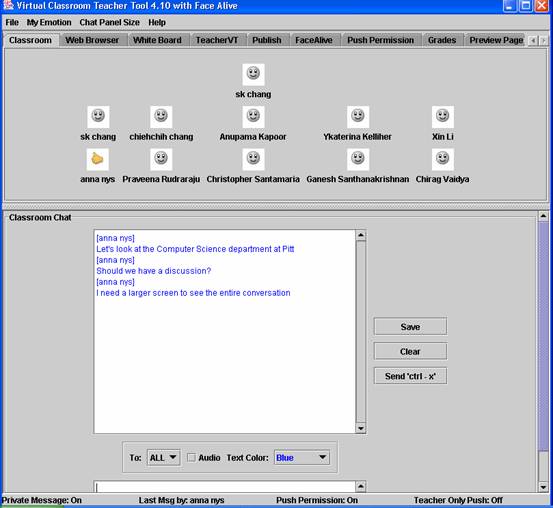Click the Clear chat button
Viewport: 553px width, 508px height.
(410, 351)
